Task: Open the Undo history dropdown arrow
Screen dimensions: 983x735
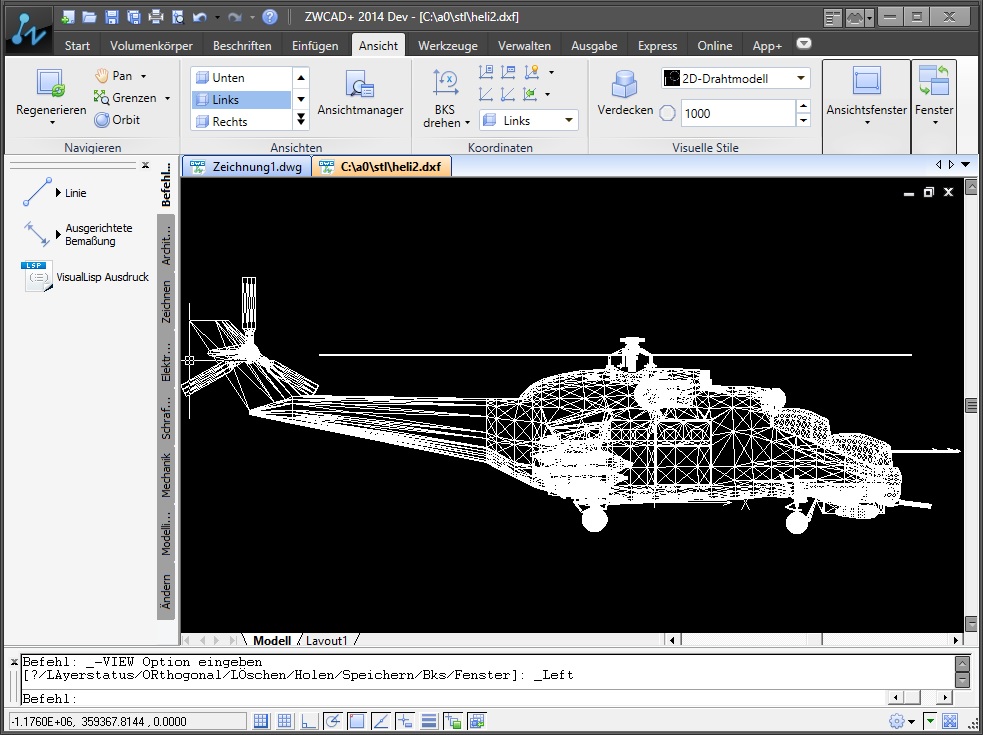Action: 218,18
